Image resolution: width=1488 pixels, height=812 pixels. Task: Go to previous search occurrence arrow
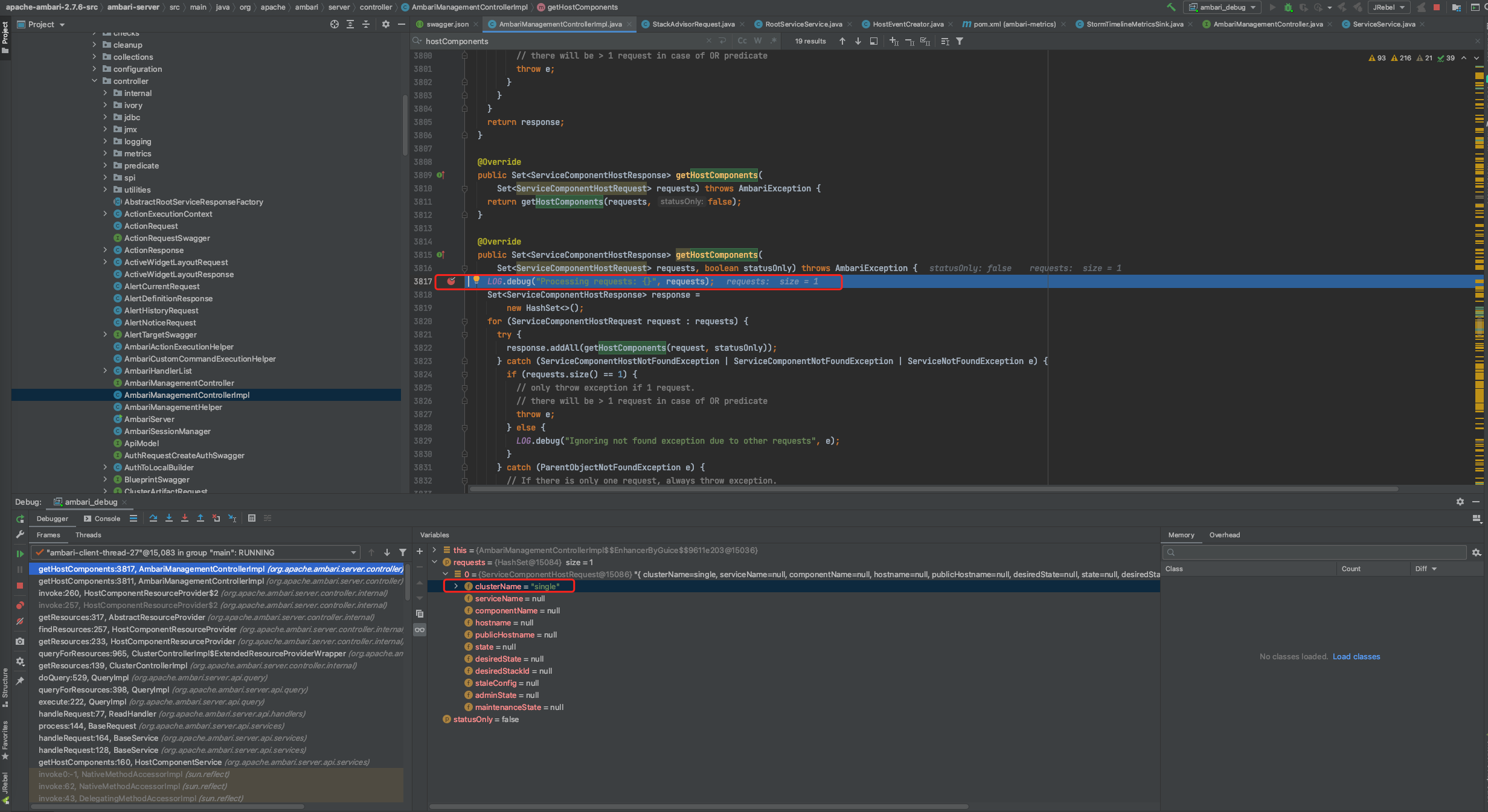[x=842, y=41]
